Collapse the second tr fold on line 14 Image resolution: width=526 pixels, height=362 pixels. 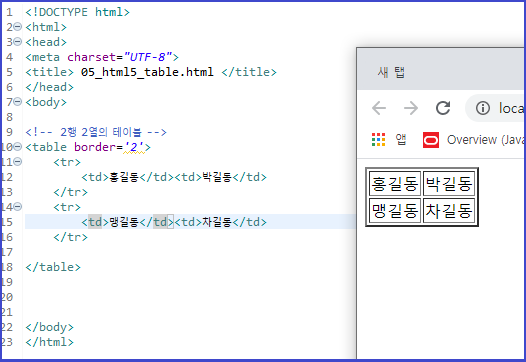(18, 207)
